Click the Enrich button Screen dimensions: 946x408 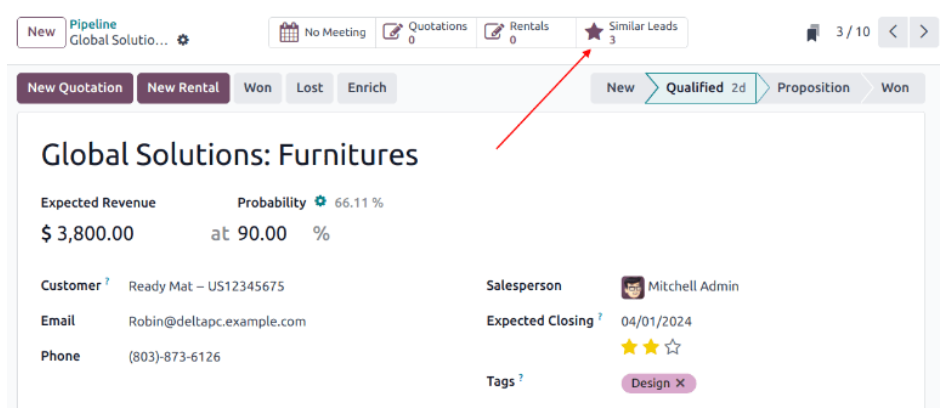(367, 88)
